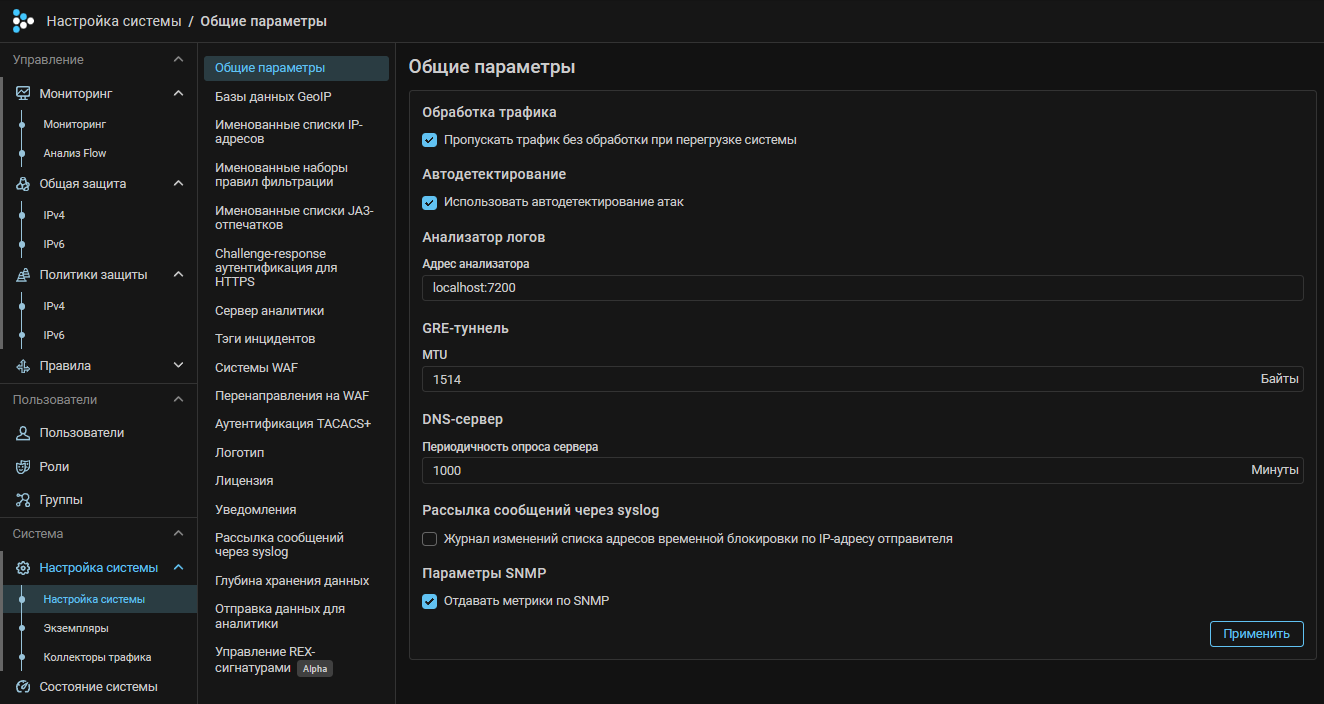The height and width of the screenshot is (704, 1324).
Task: Select Аутентификация TACACS+ in settings menu
Action: click(x=293, y=424)
